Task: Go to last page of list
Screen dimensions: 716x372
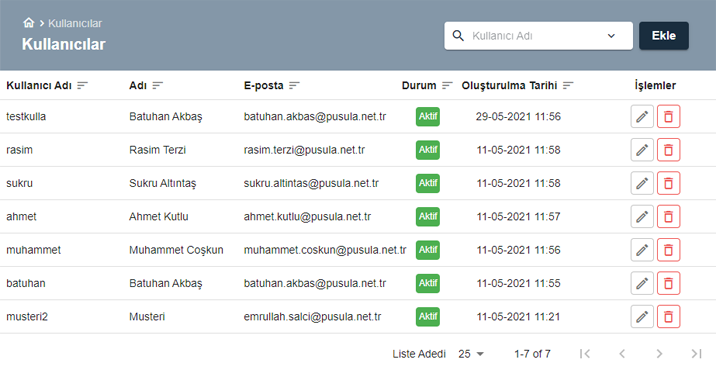Action: tap(696, 354)
